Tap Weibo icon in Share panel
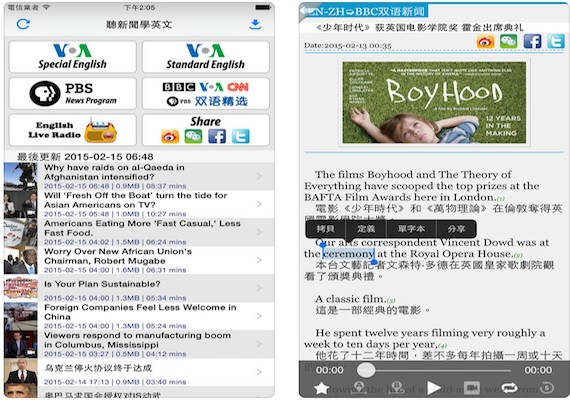The height and width of the screenshot is (400, 570). click(x=170, y=137)
